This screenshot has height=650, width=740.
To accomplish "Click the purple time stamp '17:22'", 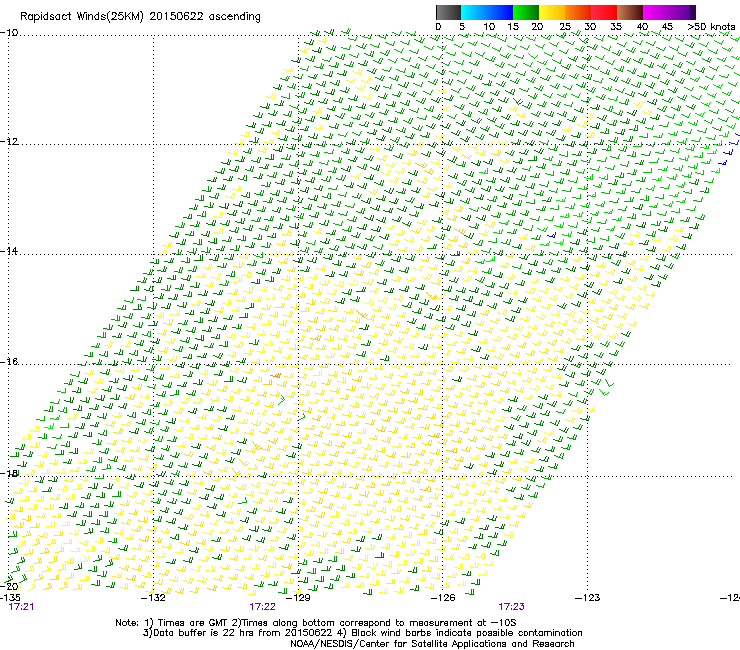I will click(x=262, y=607).
